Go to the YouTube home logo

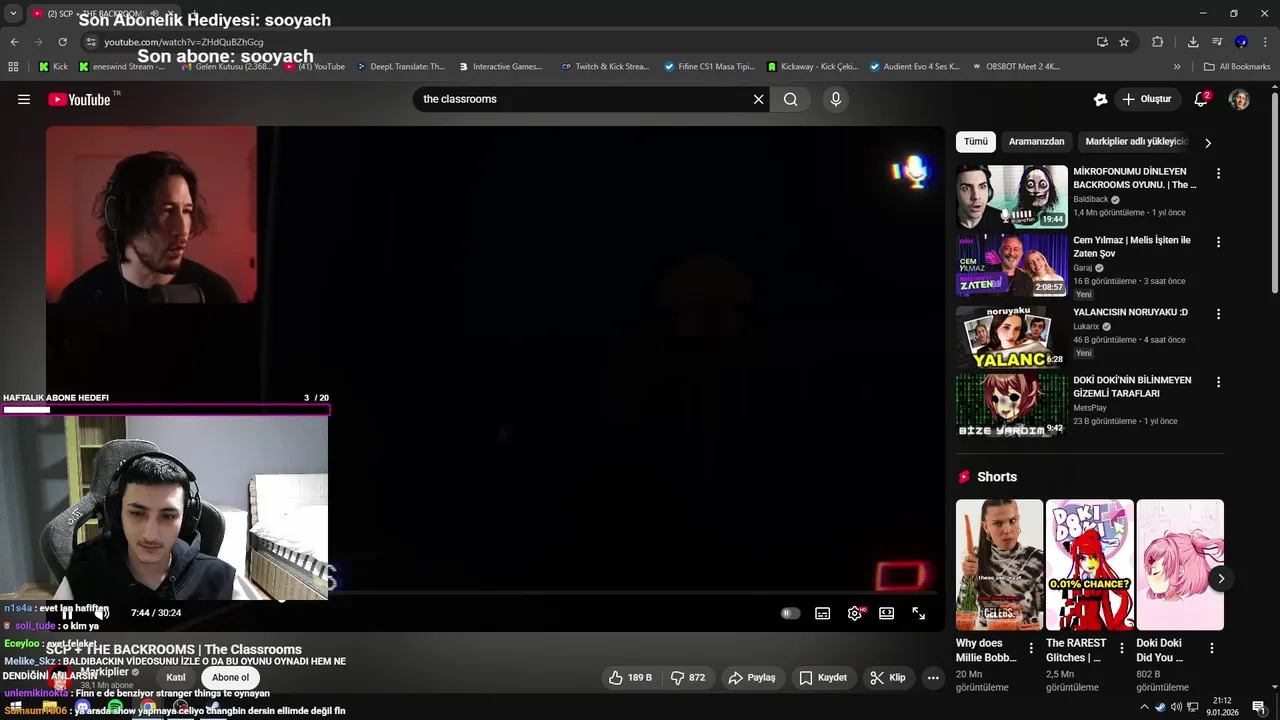click(x=79, y=99)
